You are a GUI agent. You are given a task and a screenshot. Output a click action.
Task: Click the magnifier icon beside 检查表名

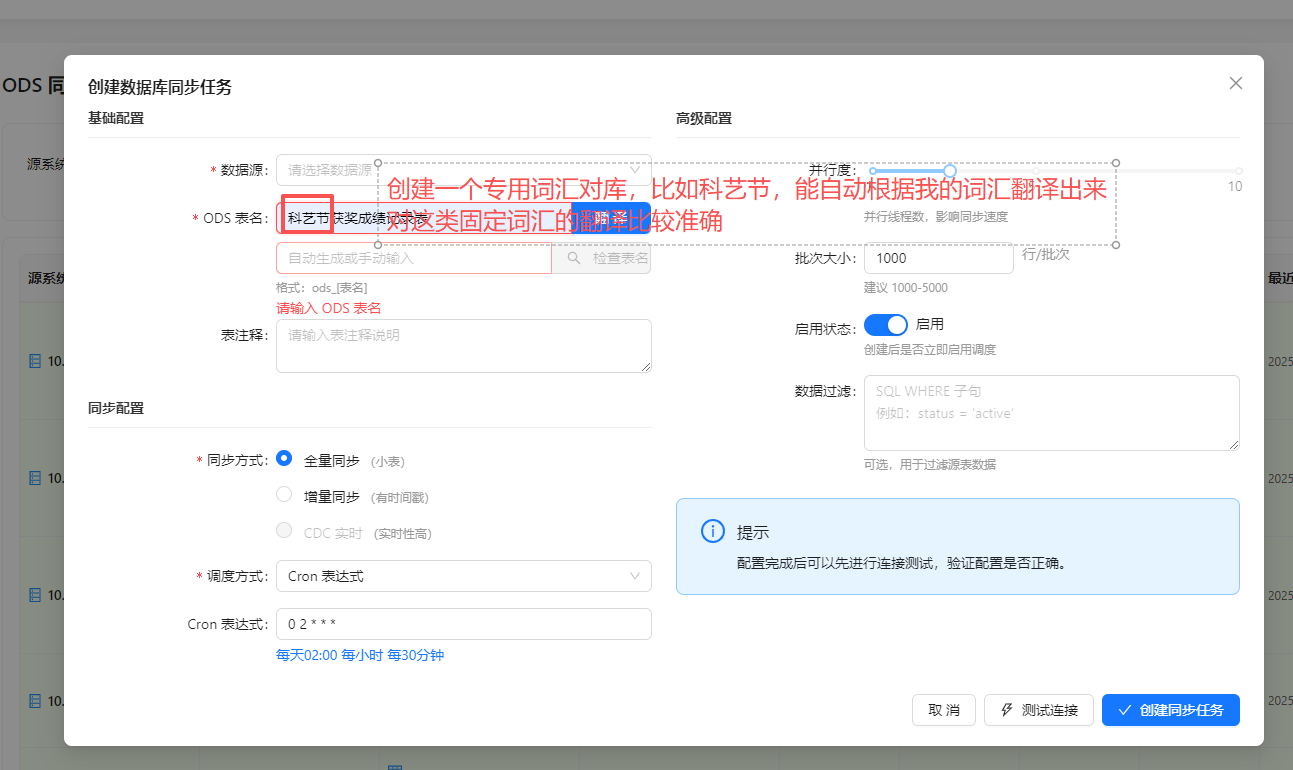point(574,258)
